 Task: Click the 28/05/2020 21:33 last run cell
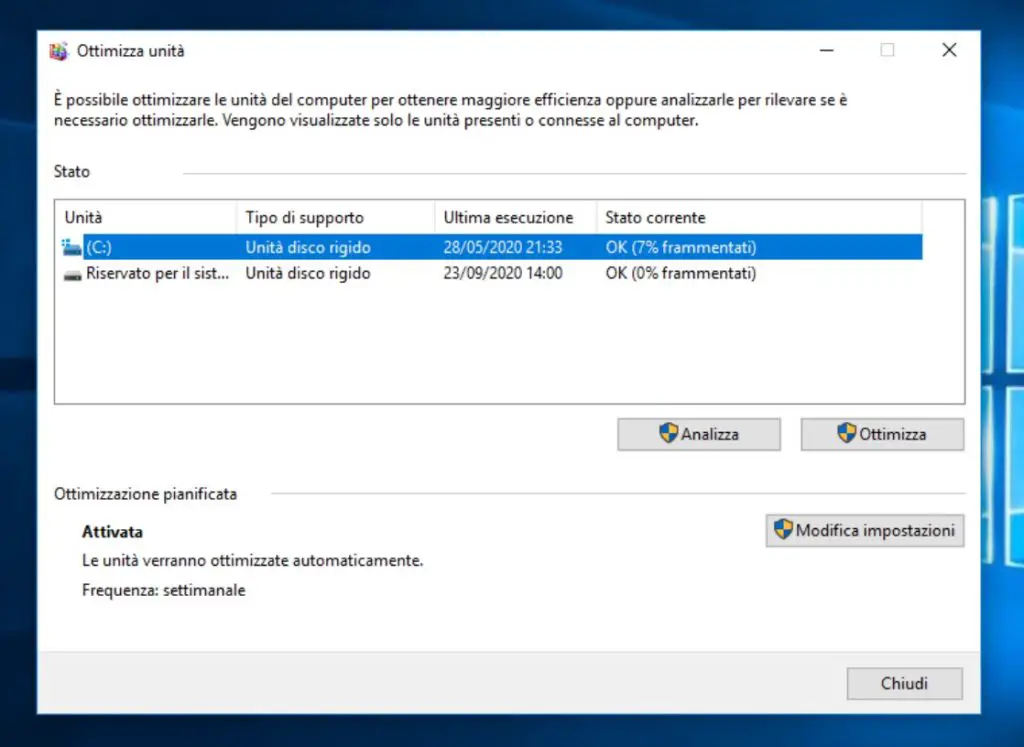502,247
